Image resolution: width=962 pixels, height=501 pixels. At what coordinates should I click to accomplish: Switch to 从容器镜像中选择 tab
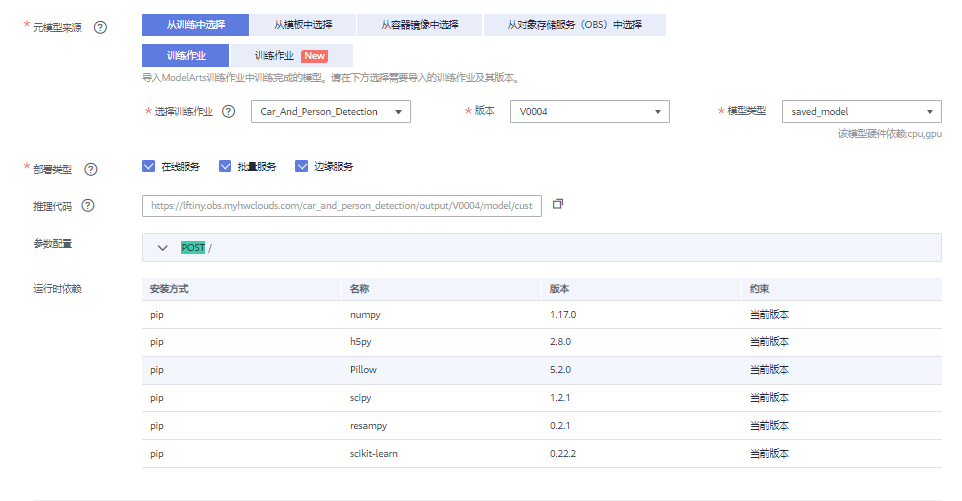coord(419,25)
